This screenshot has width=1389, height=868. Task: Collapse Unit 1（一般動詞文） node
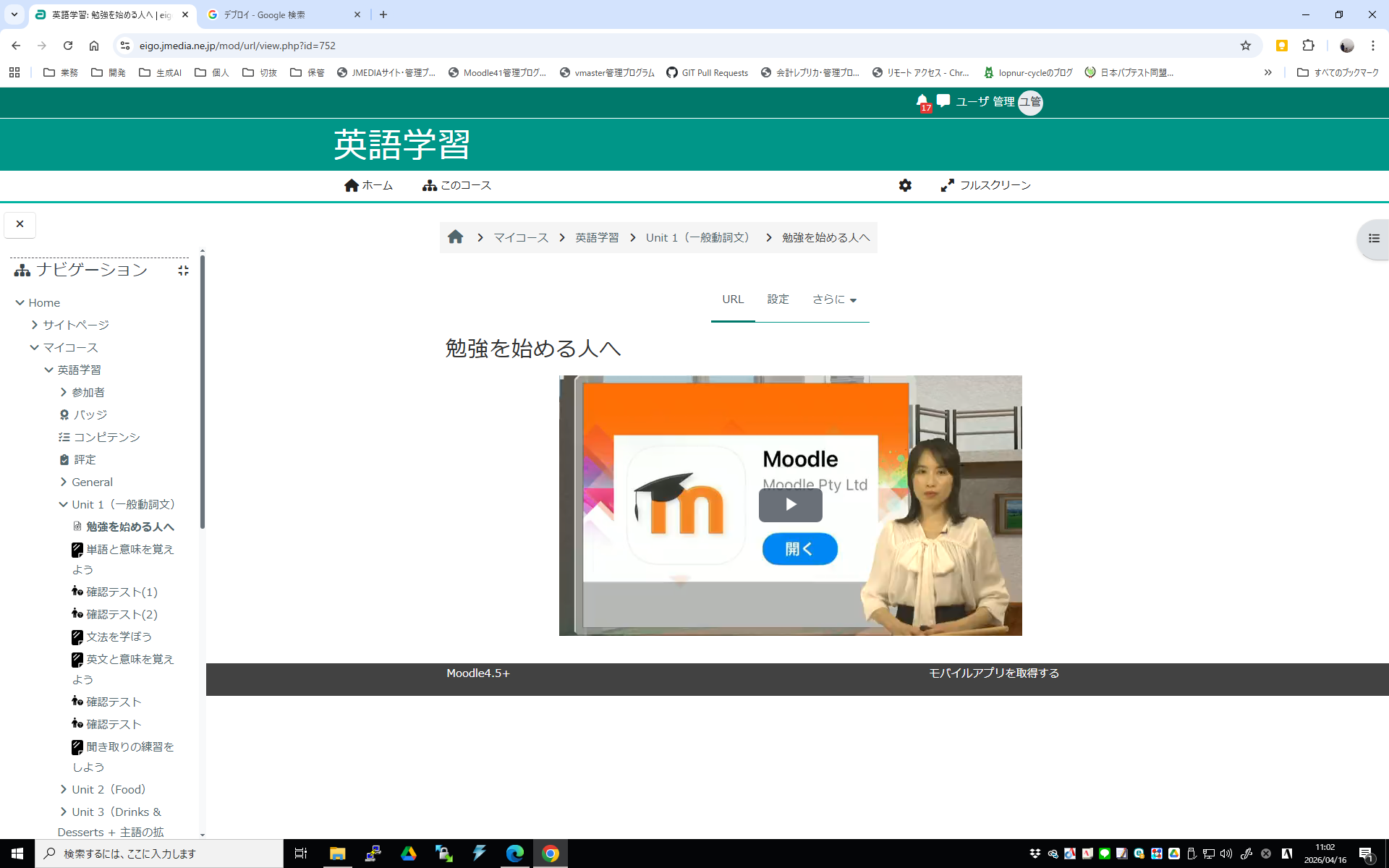tap(64, 504)
